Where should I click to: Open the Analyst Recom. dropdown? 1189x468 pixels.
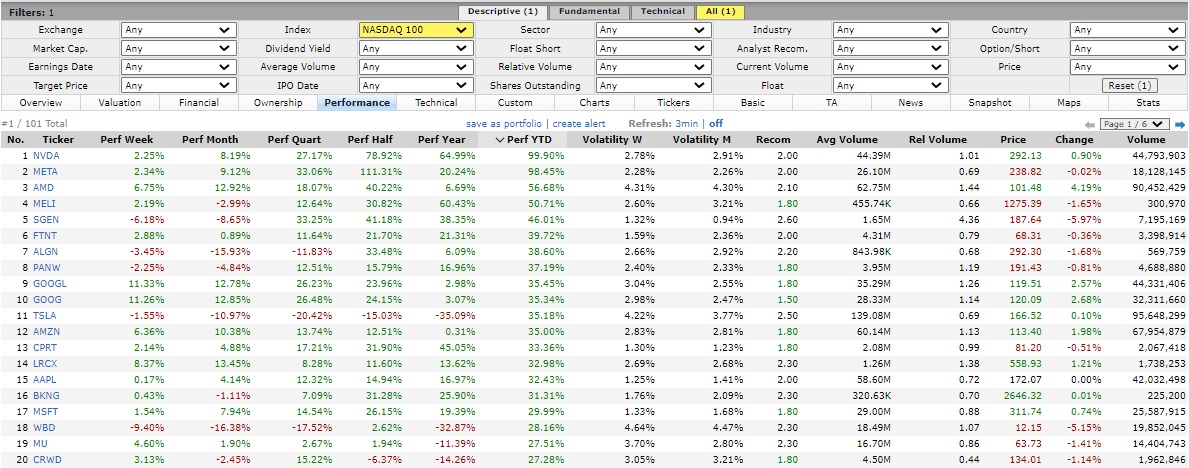[x=890, y=49]
